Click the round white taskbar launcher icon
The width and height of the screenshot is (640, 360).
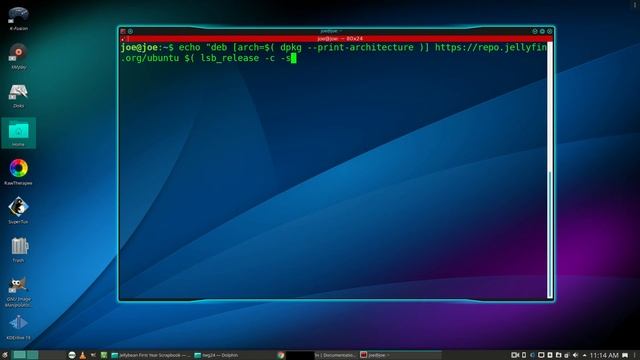tap(72, 355)
